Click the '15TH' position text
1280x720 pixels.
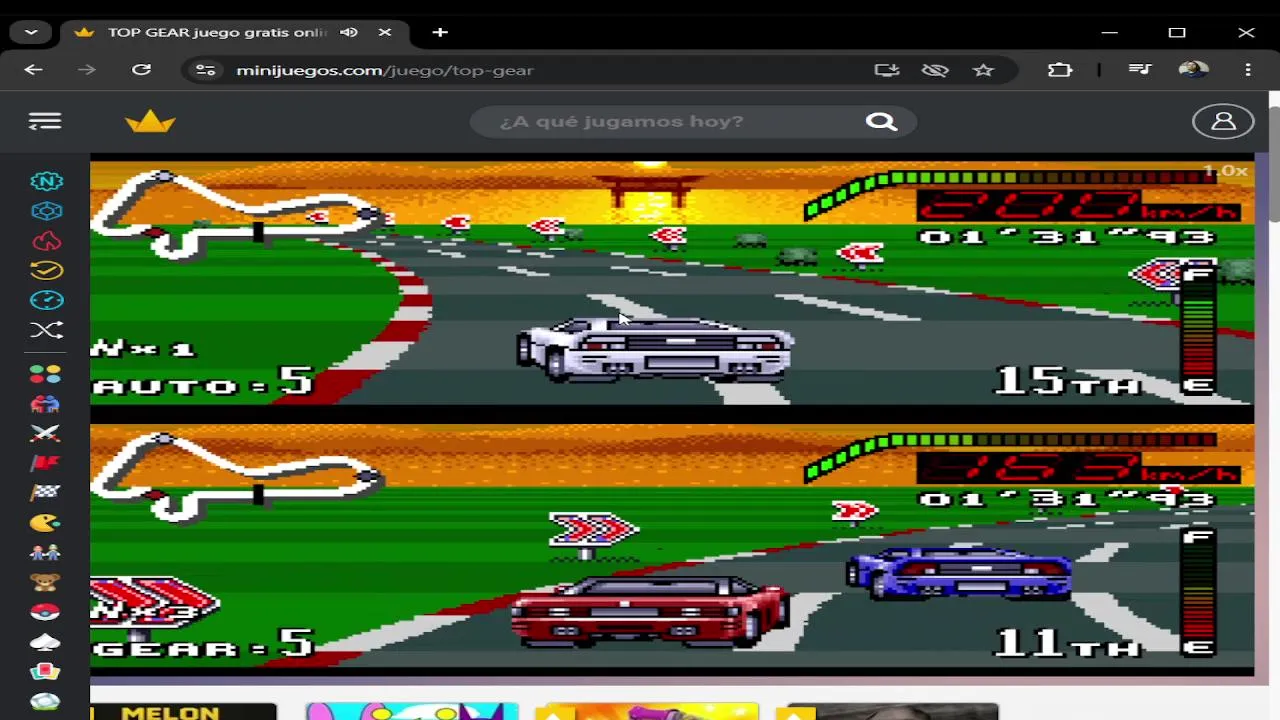click(1067, 380)
